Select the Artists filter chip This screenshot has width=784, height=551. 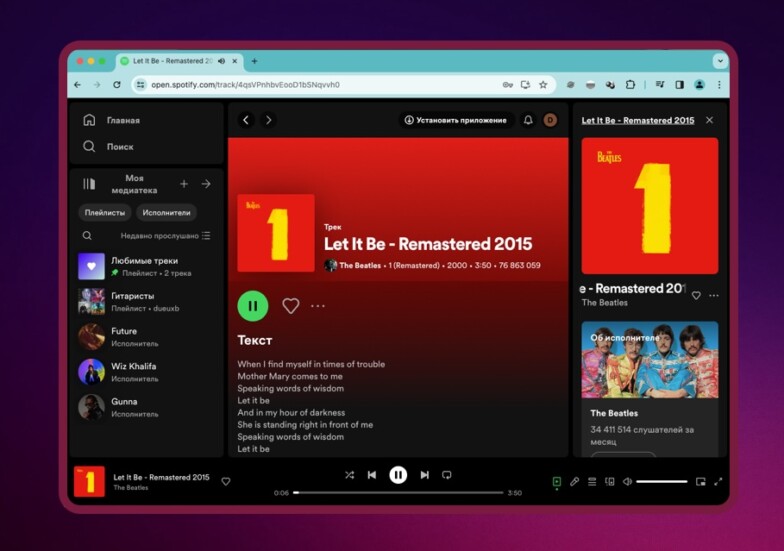point(166,212)
